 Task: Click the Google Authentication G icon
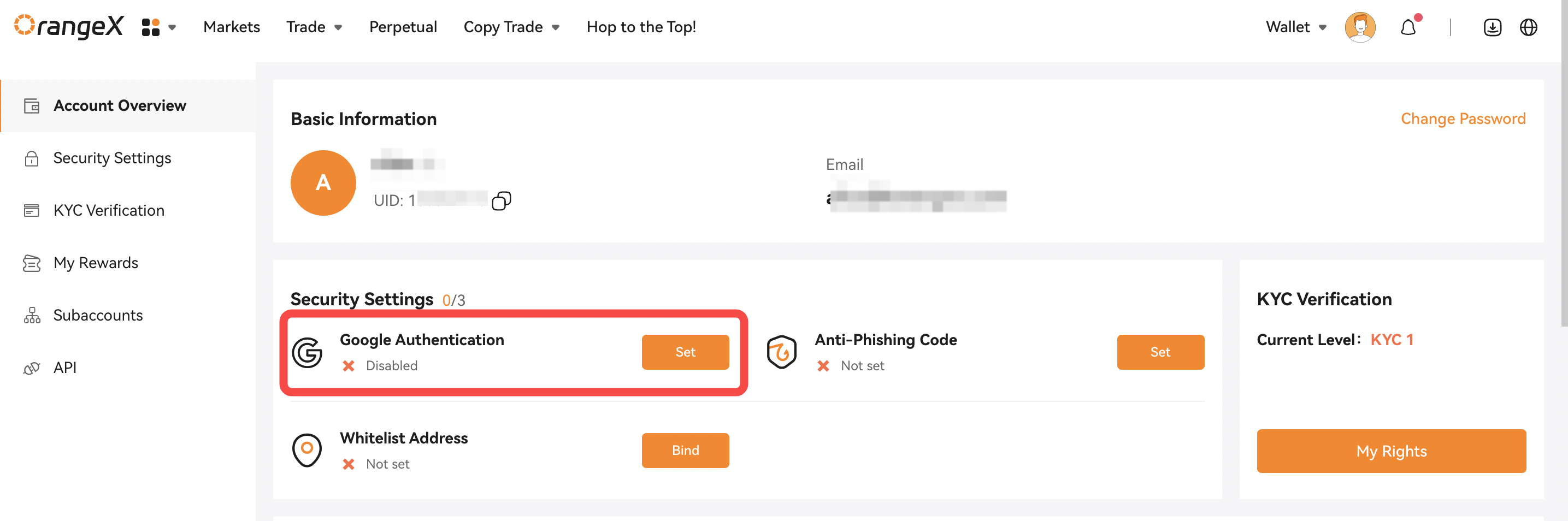pyautogui.click(x=308, y=352)
